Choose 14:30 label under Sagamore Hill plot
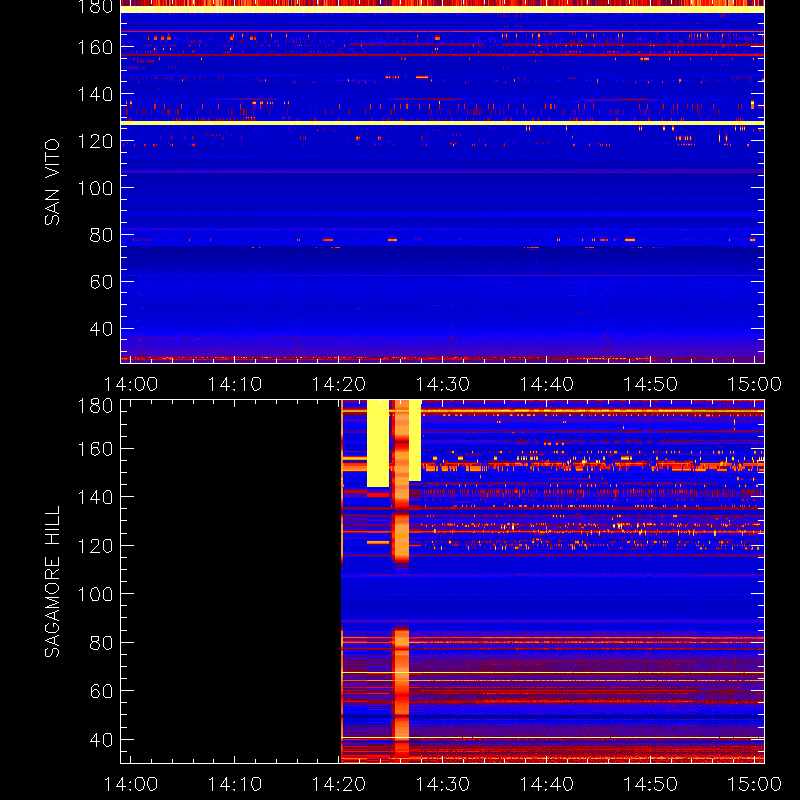 pyautogui.click(x=443, y=784)
